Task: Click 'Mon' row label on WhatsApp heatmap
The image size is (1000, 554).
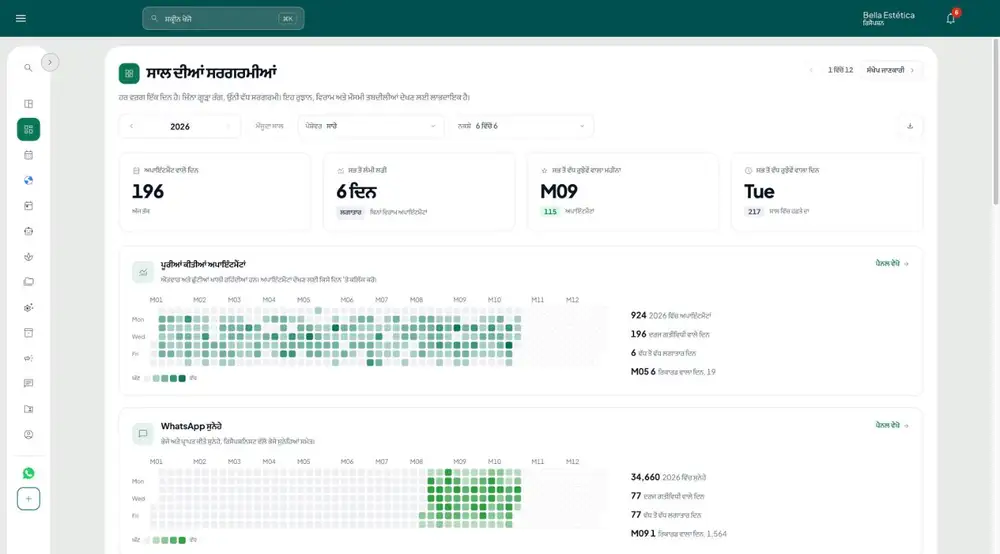Action: pyautogui.click(x=138, y=481)
